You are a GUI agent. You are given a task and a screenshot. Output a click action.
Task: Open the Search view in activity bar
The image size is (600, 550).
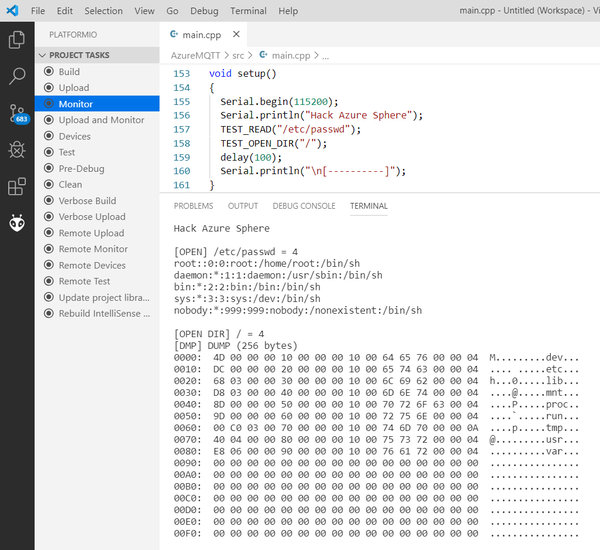[17, 76]
